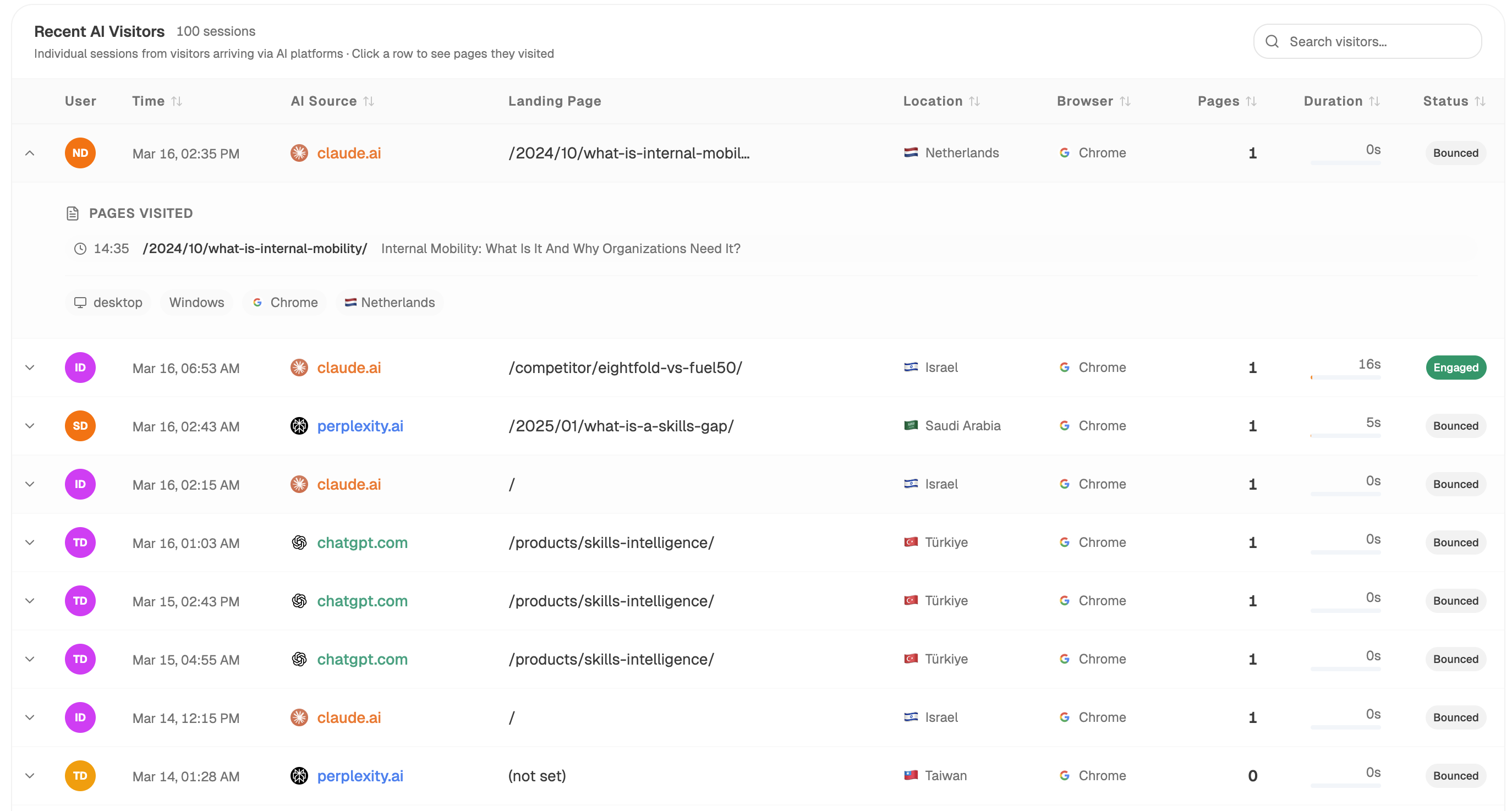
Task: Click the User column header
Action: (80, 102)
